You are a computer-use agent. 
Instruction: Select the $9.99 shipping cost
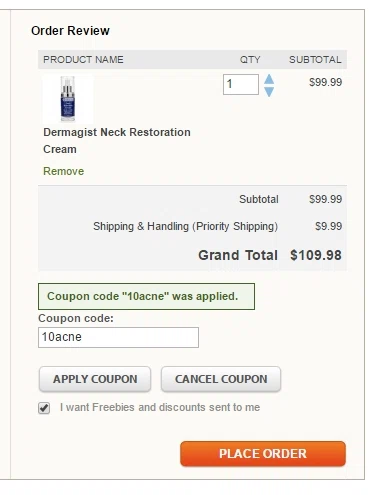(x=329, y=226)
